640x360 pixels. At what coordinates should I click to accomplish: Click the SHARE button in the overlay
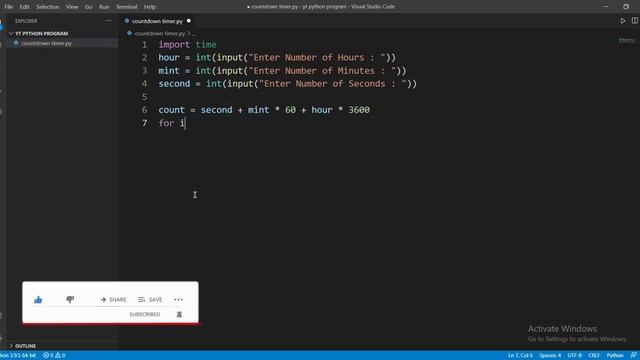[113, 300]
